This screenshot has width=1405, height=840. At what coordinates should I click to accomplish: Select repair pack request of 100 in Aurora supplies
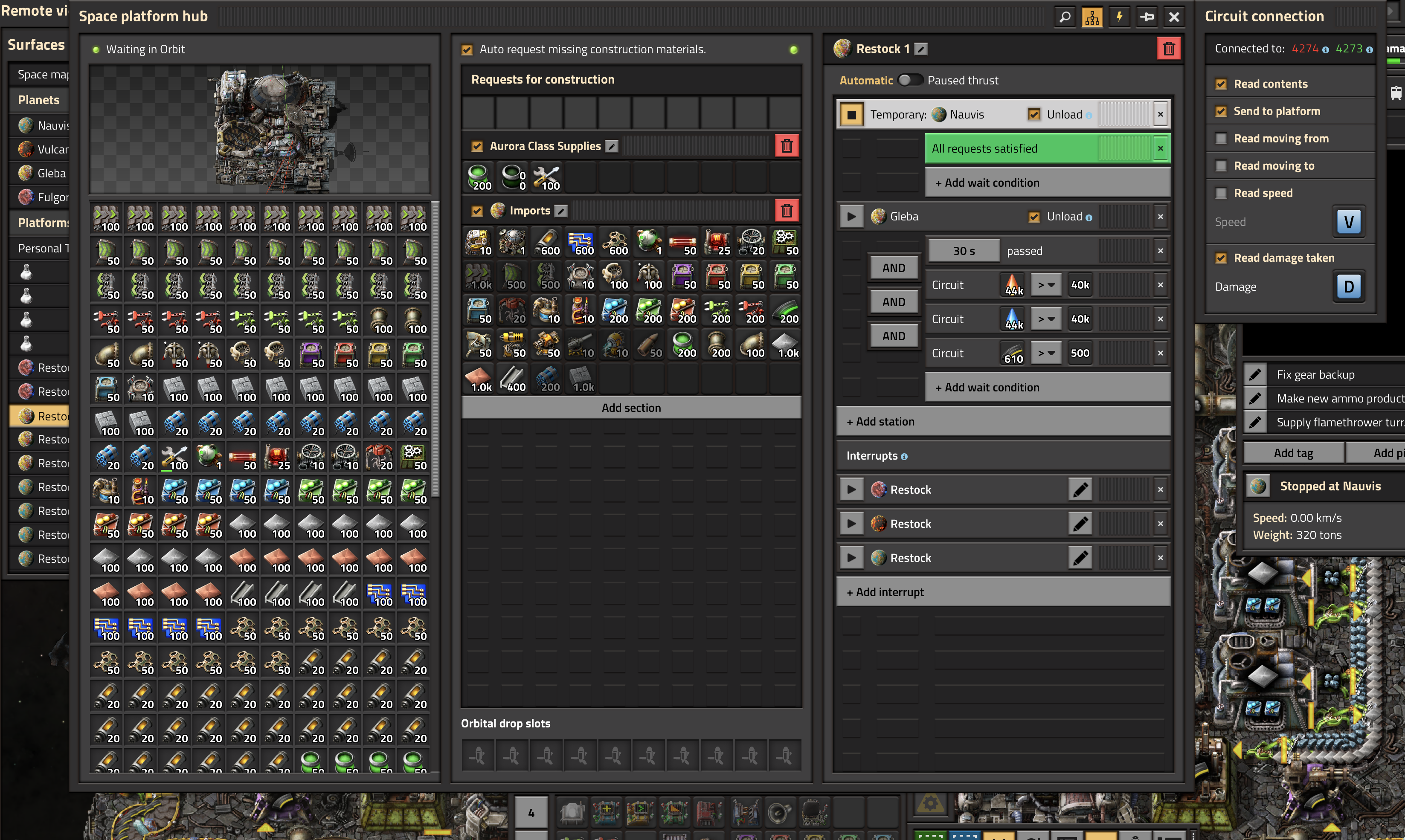pos(547,178)
